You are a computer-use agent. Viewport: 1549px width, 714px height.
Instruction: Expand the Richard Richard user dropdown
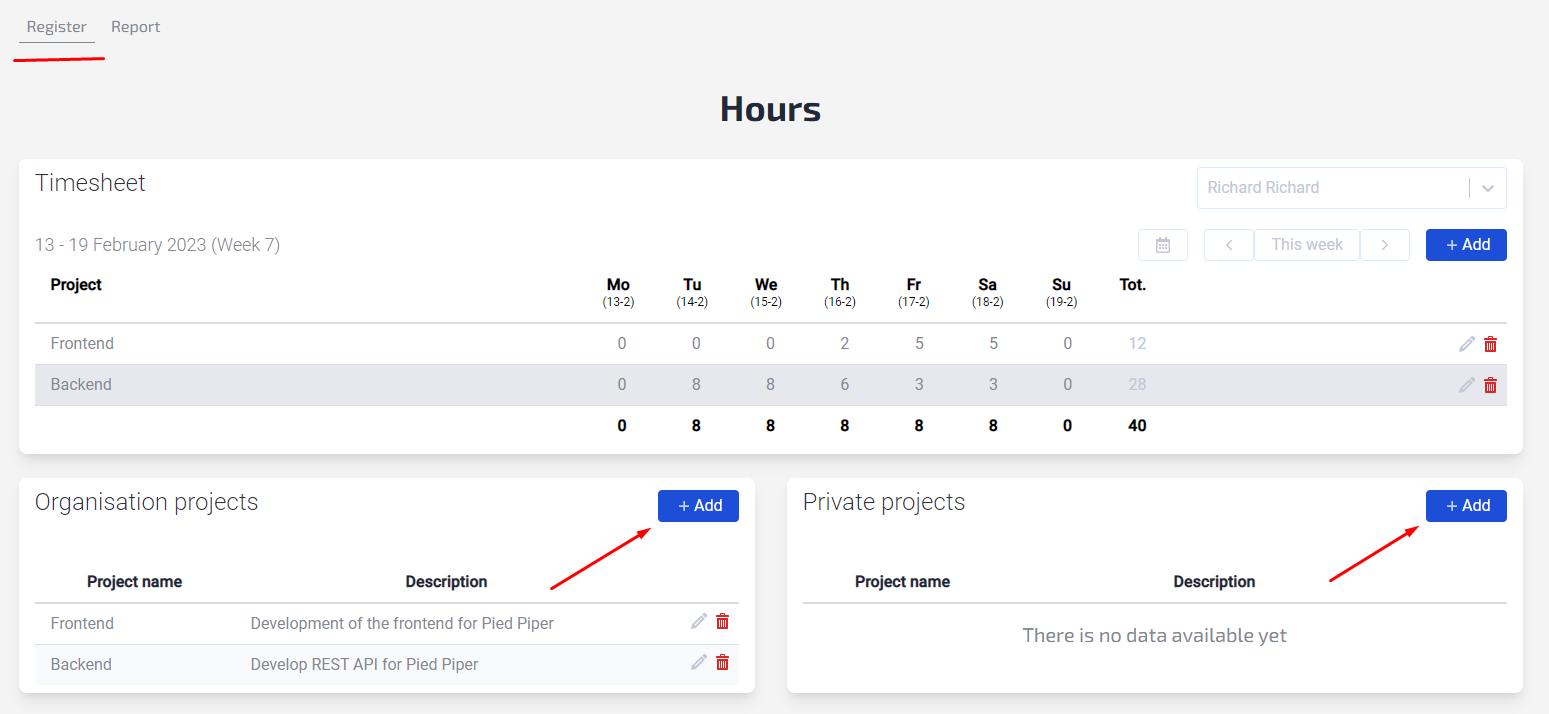click(x=1330, y=188)
